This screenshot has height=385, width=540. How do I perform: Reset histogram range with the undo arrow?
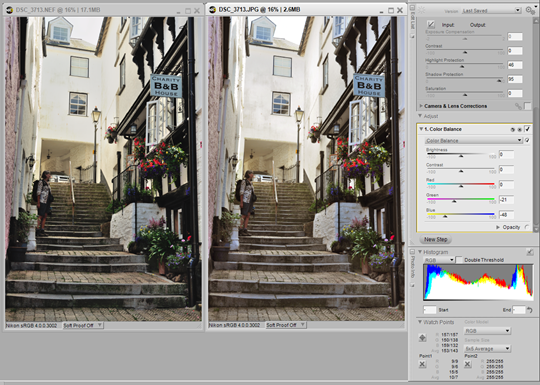tap(530, 310)
